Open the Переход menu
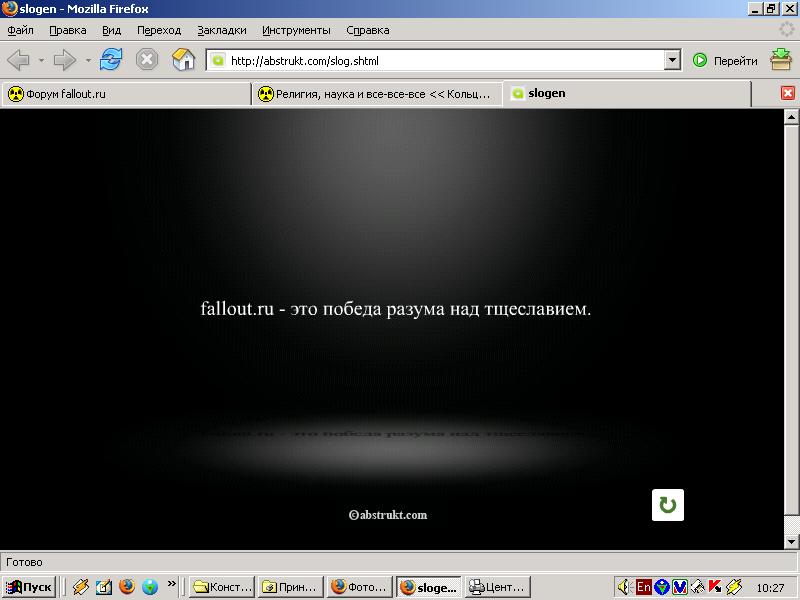800x600 pixels. 159,30
